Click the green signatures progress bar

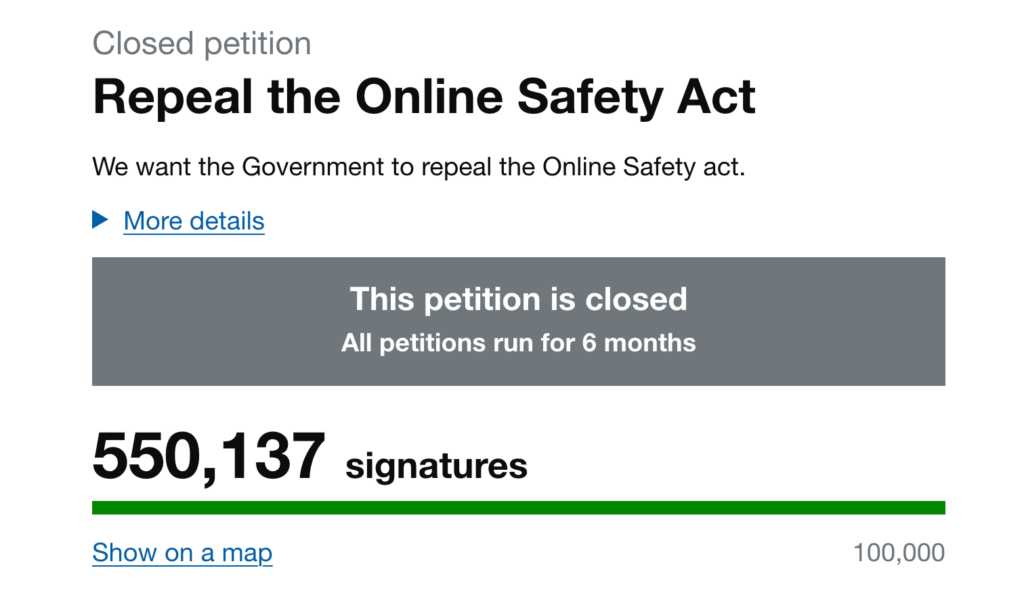pyautogui.click(x=518, y=507)
